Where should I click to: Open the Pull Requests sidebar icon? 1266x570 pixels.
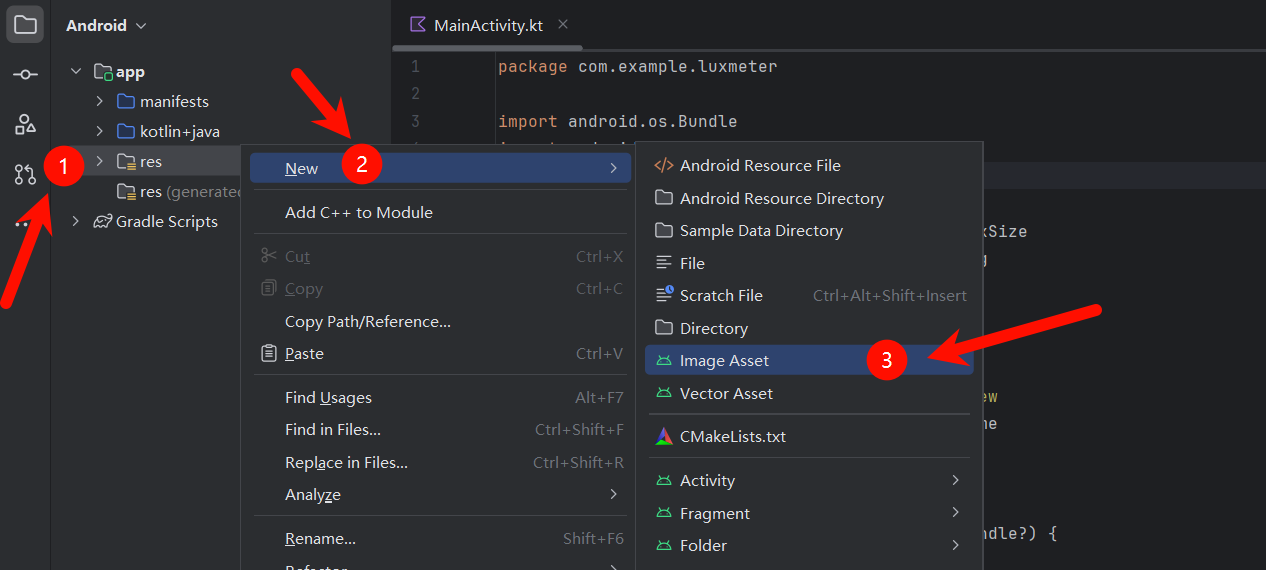25,175
